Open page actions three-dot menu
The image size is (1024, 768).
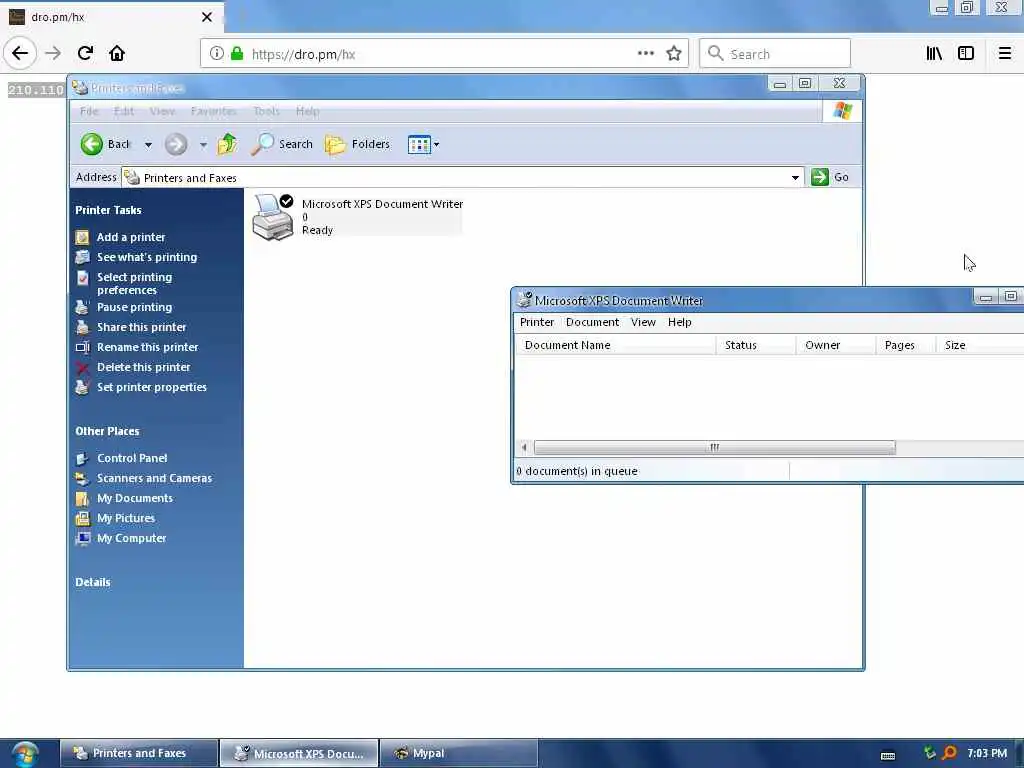click(645, 54)
